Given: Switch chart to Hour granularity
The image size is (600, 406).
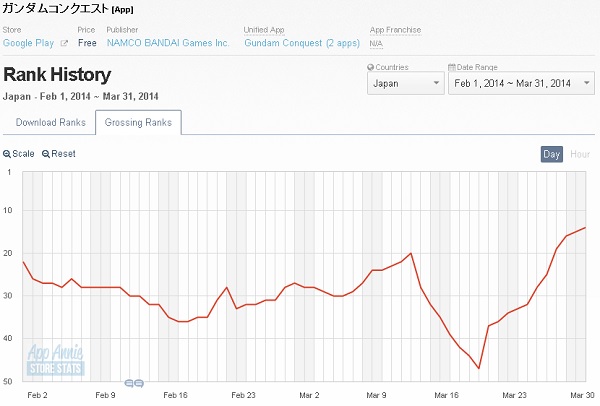Looking at the screenshot, I should (580, 154).
